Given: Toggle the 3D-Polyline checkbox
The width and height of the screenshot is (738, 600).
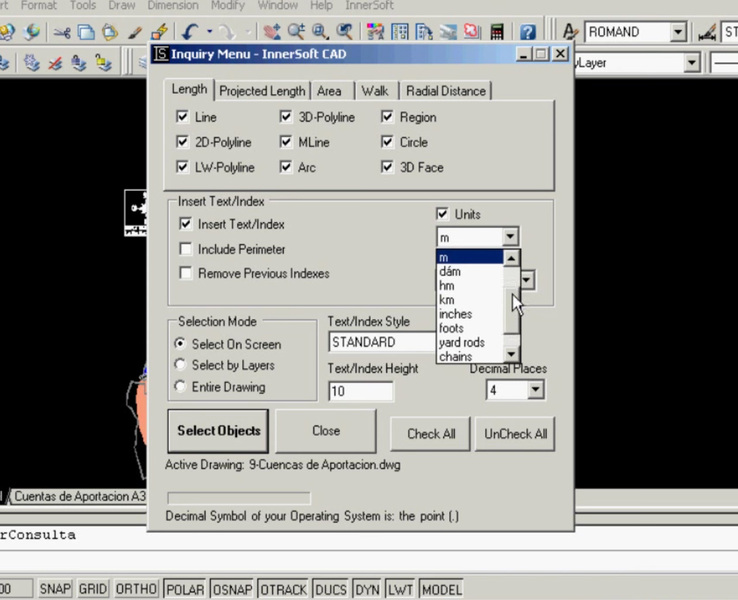Looking at the screenshot, I should 286,117.
